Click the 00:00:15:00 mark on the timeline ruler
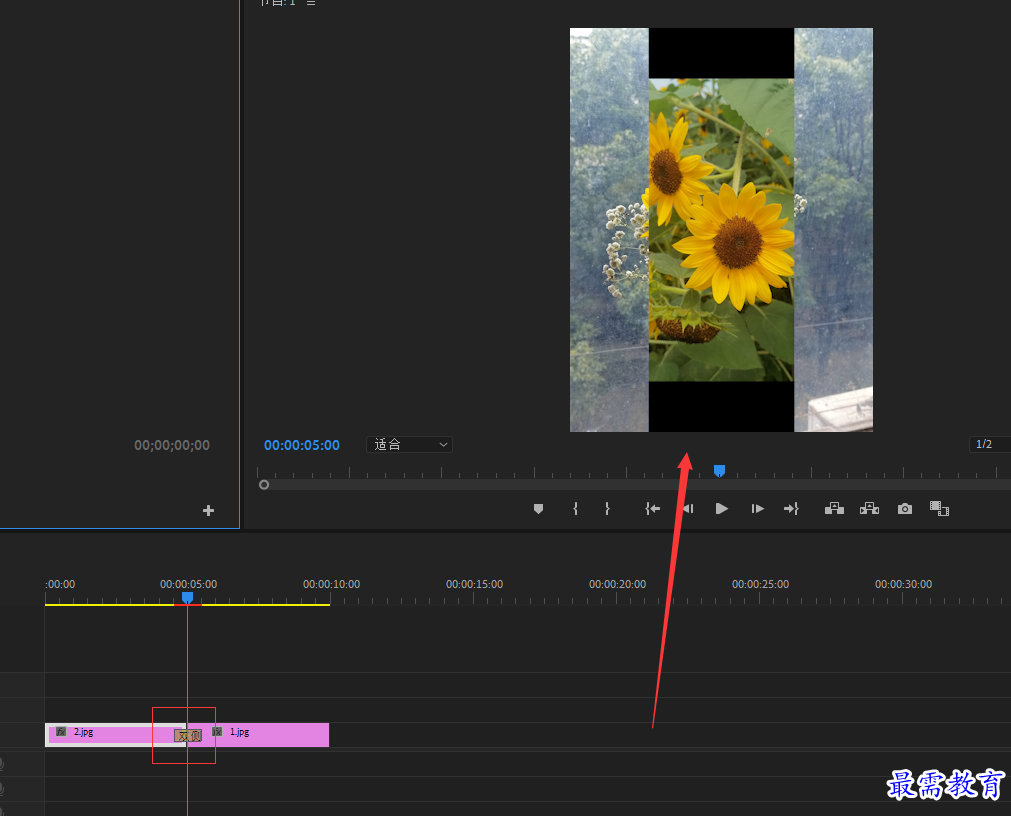Viewport: 1011px width, 816px height. point(475,585)
